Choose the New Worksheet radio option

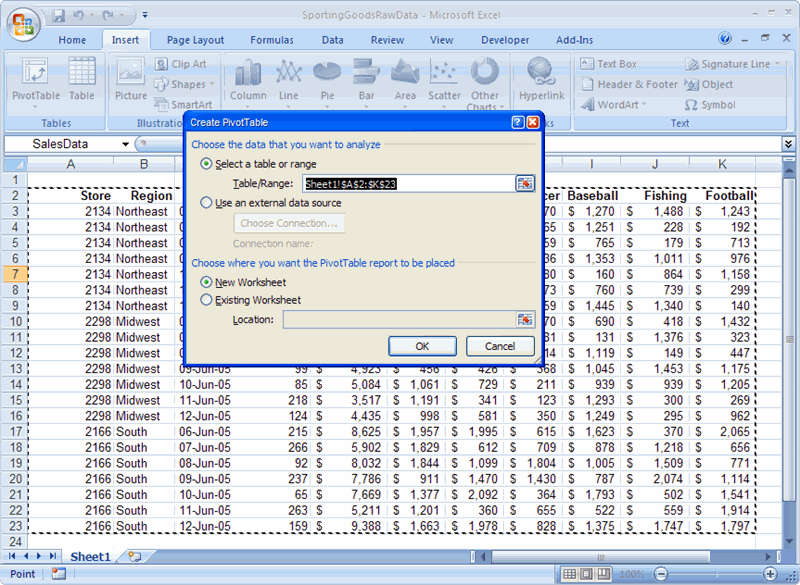(x=206, y=282)
